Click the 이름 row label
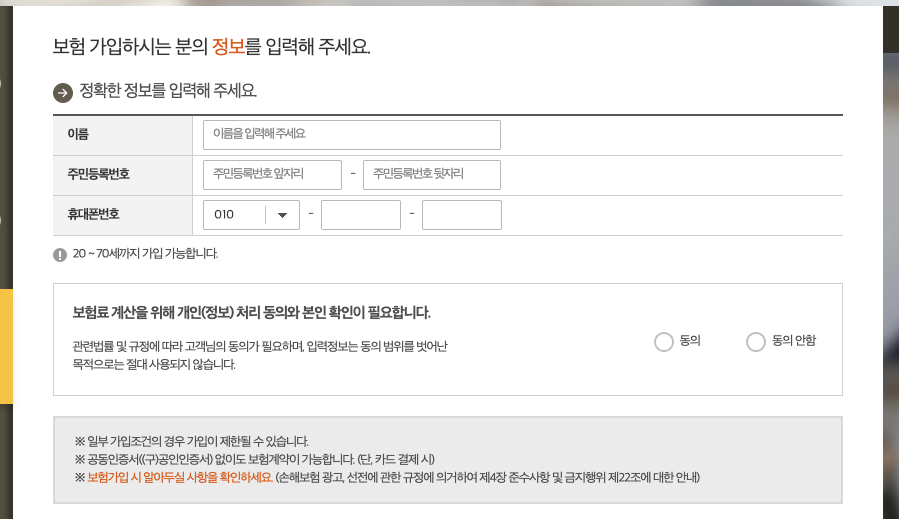Screen dimensions: 899x519 pyautogui.click(x=78, y=134)
